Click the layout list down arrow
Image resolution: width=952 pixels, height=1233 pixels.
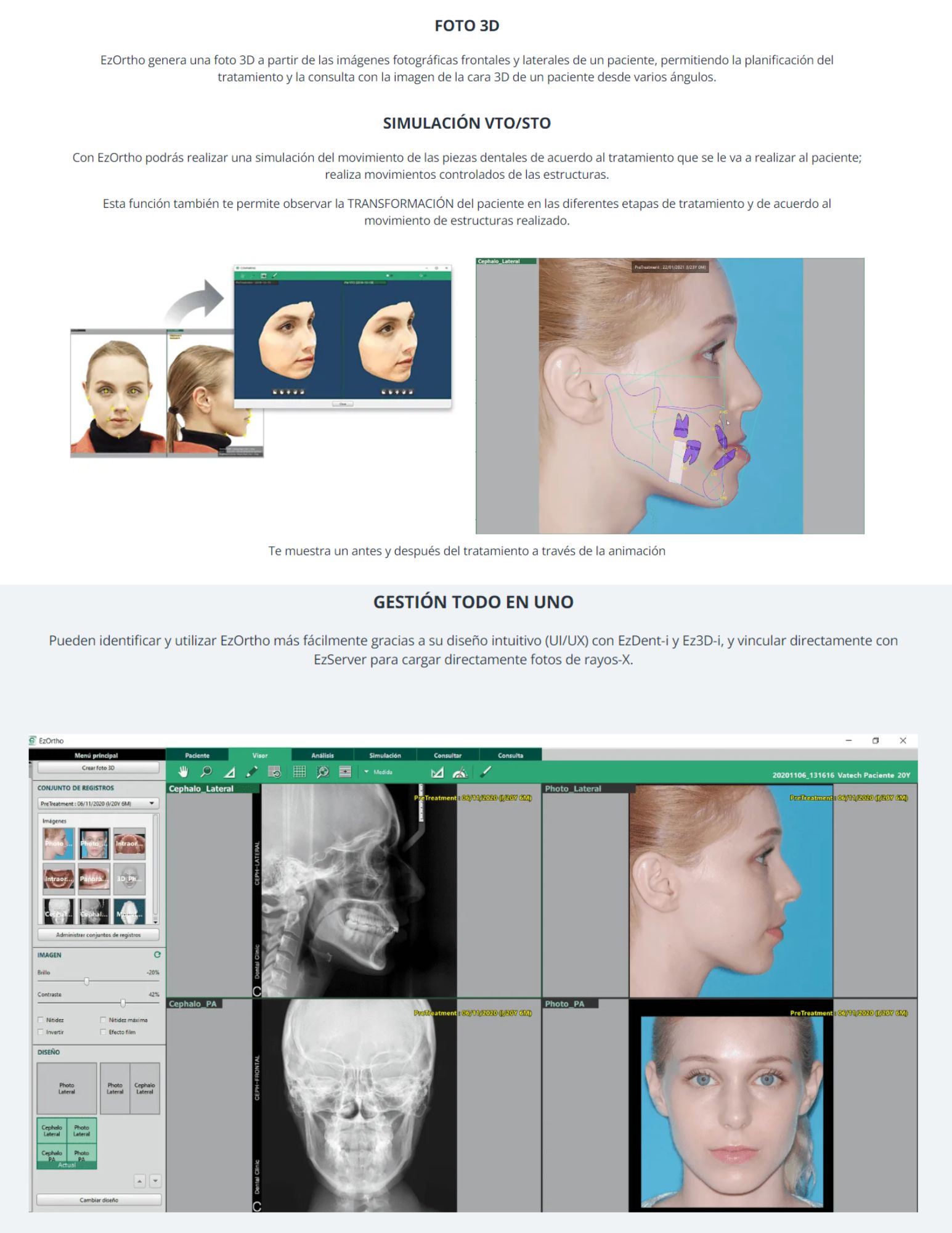[x=155, y=1181]
